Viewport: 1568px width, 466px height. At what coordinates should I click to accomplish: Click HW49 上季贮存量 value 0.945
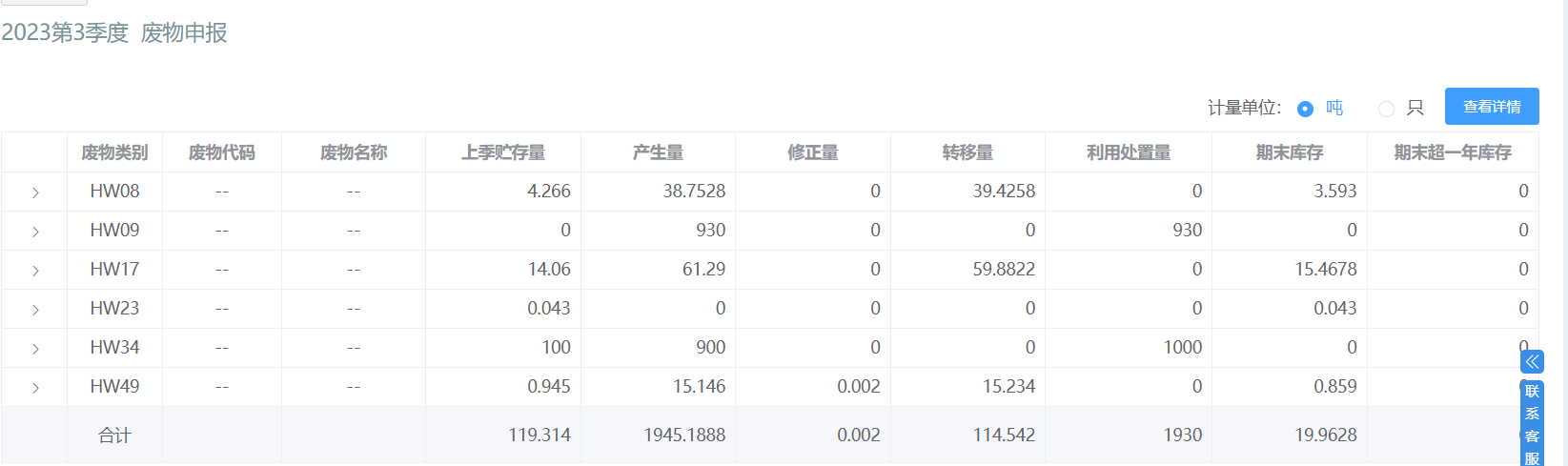coord(549,387)
